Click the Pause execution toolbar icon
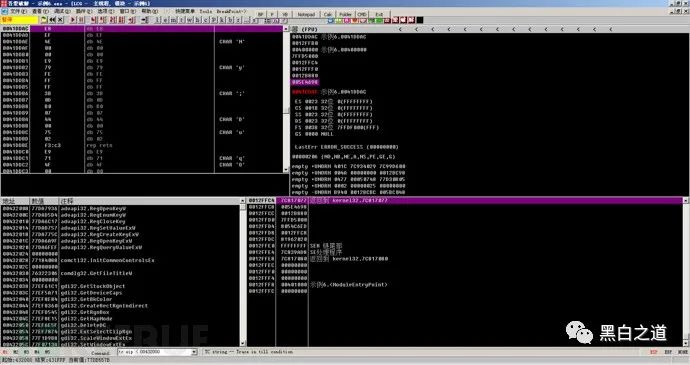The width and height of the screenshot is (690, 365). [81, 20]
